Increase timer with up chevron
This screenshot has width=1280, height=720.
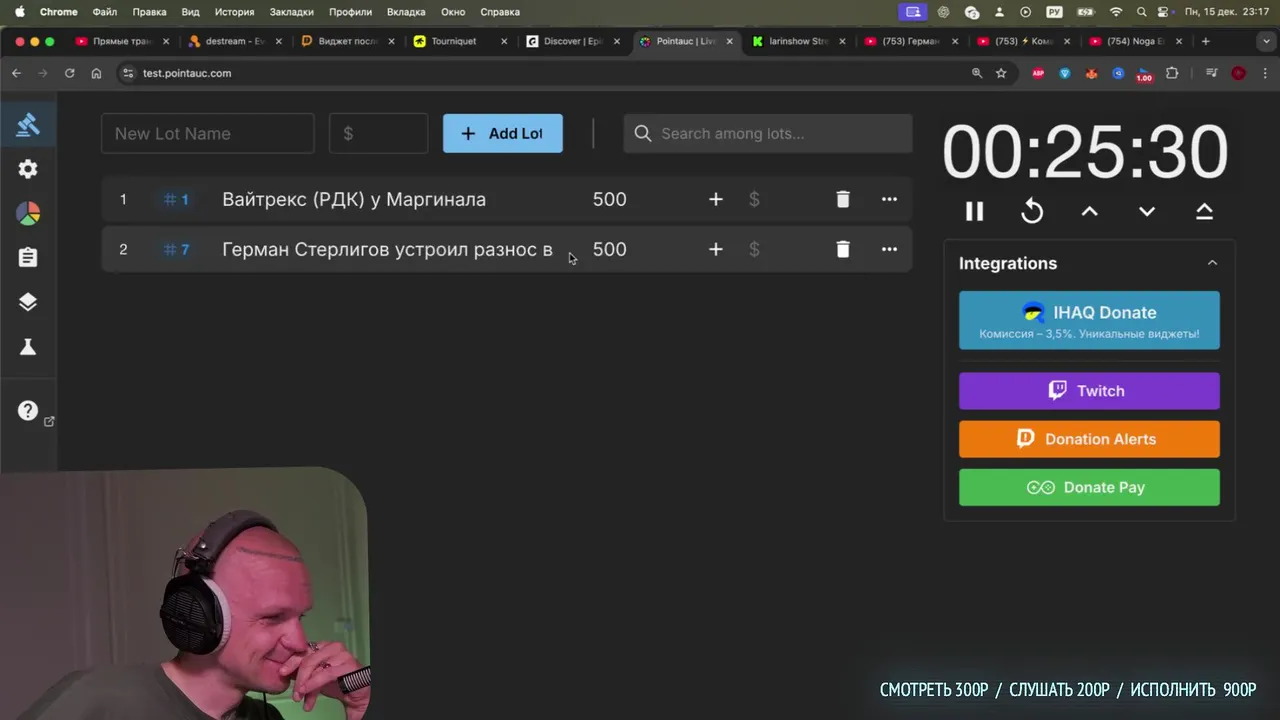pyautogui.click(x=1089, y=211)
